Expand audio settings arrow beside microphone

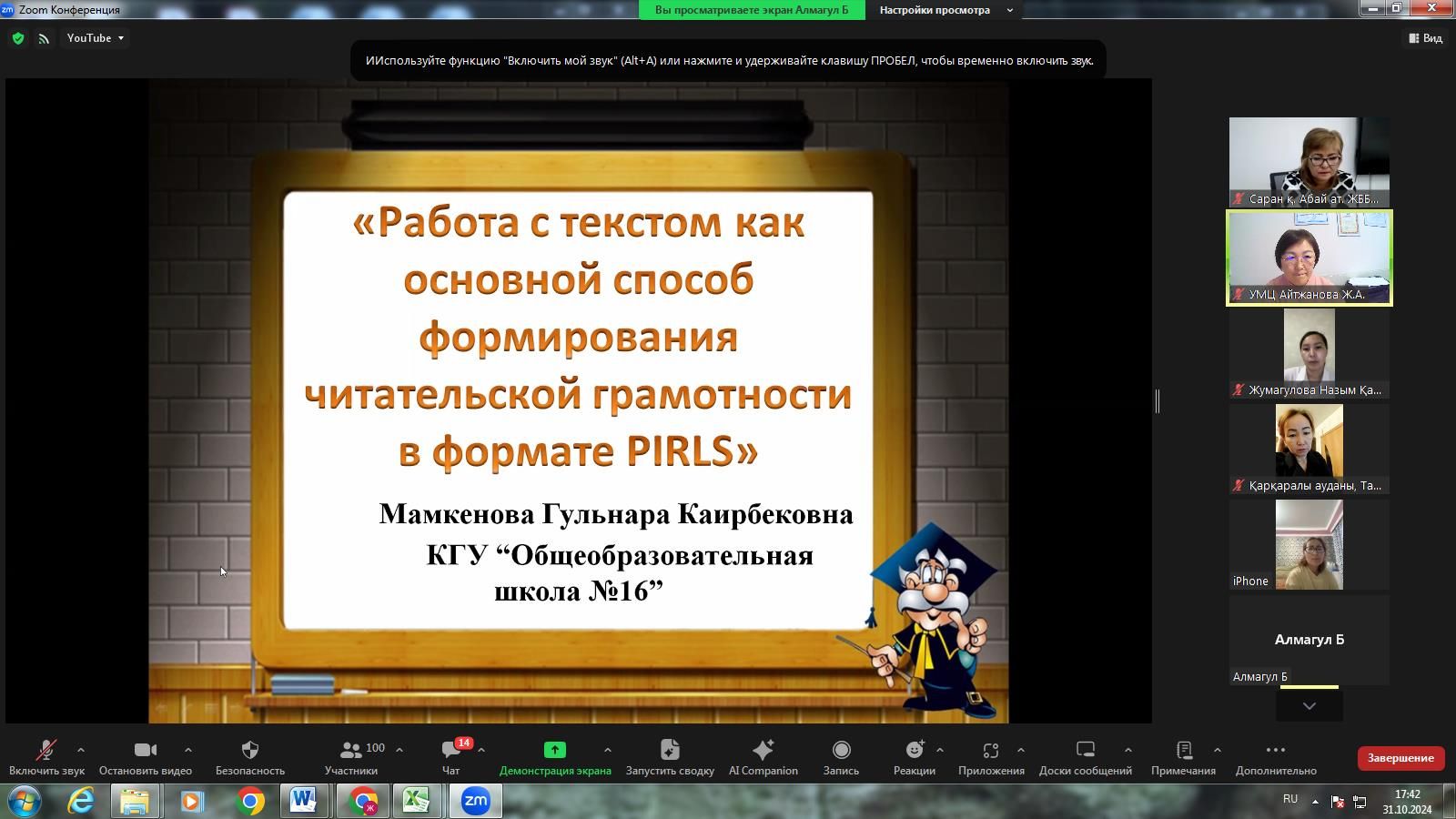pyautogui.click(x=81, y=750)
